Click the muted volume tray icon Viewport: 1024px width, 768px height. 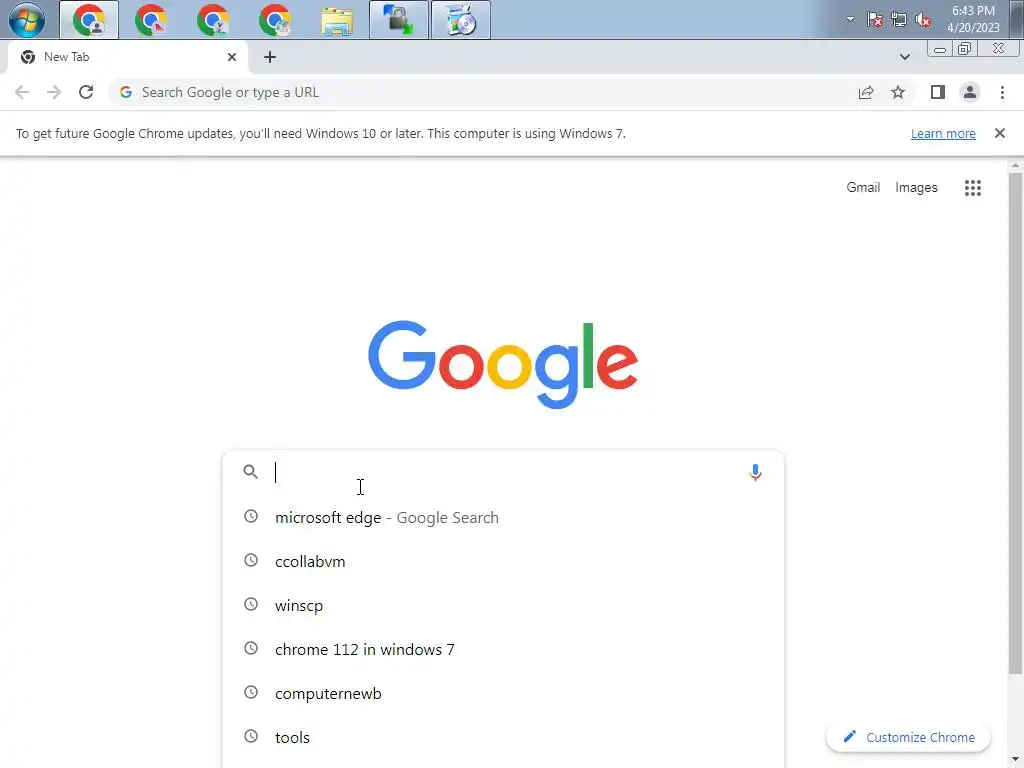[x=923, y=19]
